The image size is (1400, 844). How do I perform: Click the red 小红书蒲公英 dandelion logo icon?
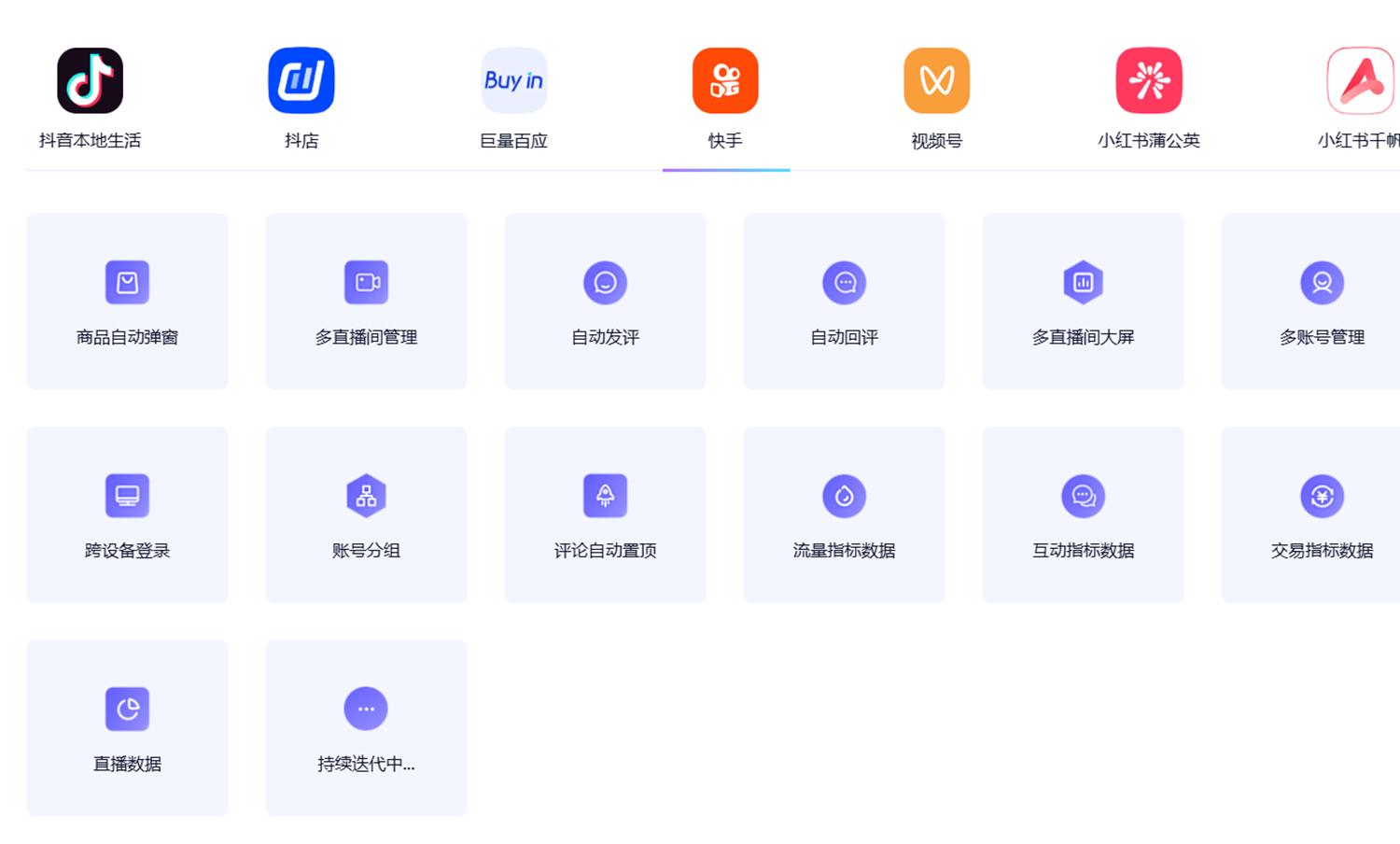point(1149,80)
